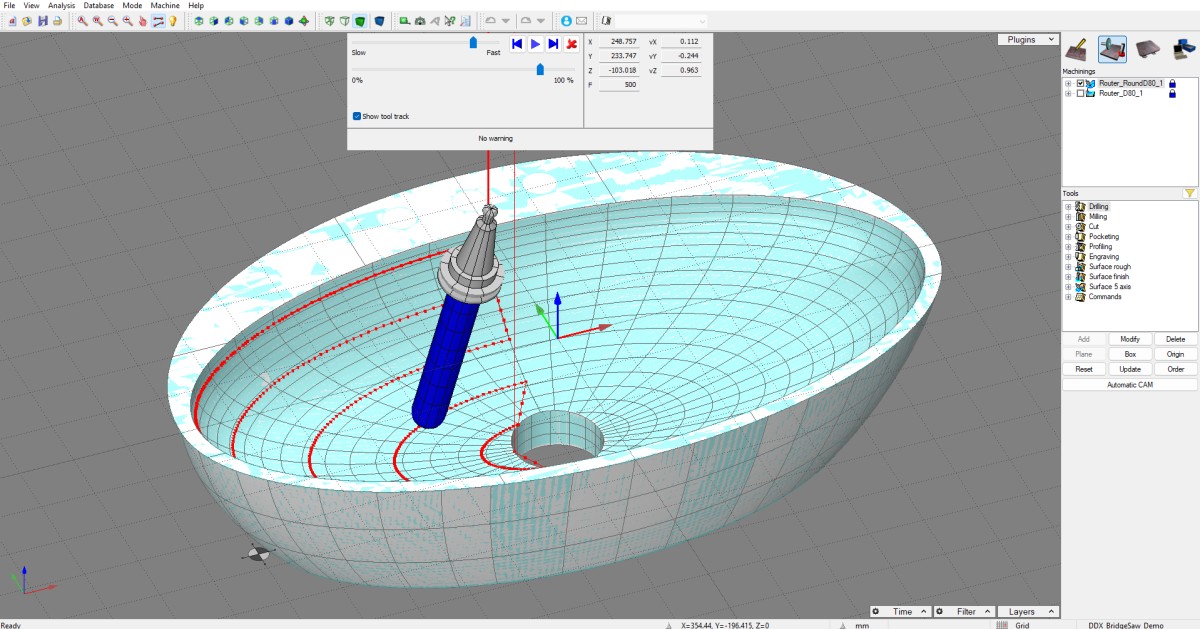Viewport: 1200px width, 629px height.
Task: Open the Plugins dropdown
Action: [x=1027, y=40]
